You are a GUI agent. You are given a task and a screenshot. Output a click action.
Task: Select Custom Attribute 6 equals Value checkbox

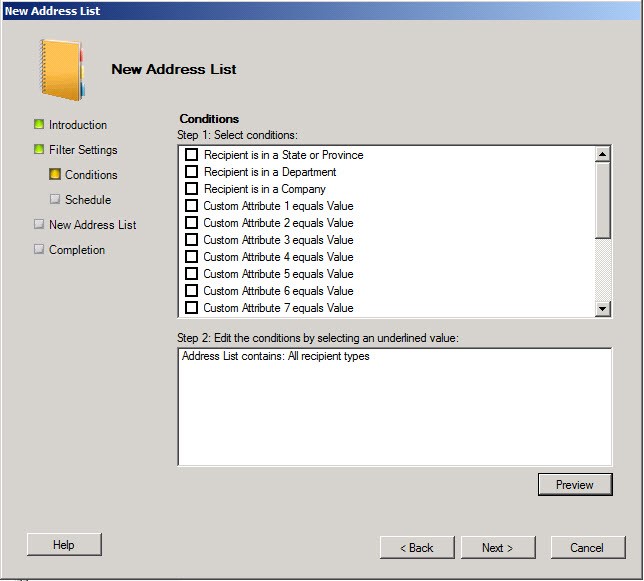191,291
